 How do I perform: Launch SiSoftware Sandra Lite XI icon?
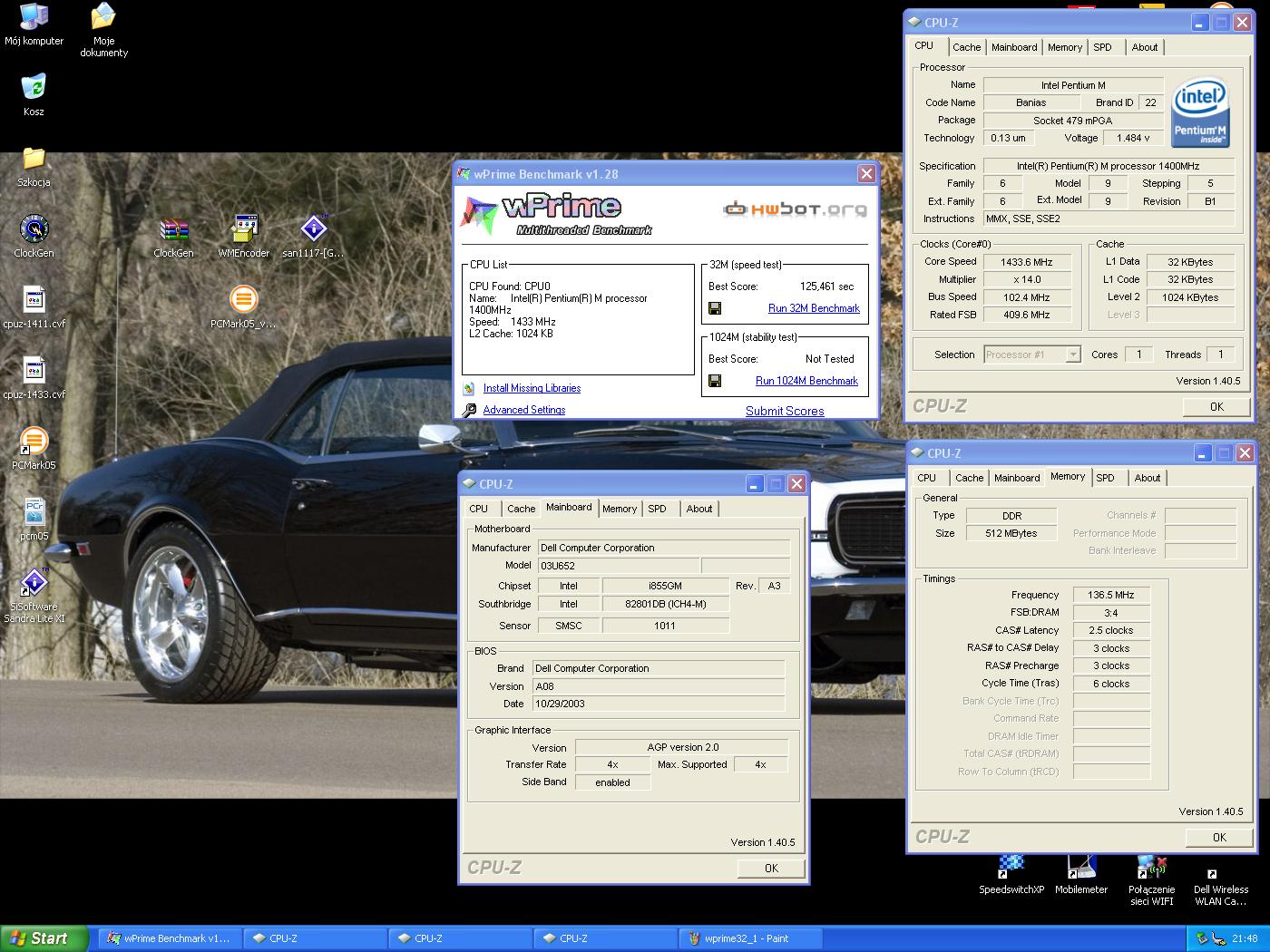pos(34,582)
